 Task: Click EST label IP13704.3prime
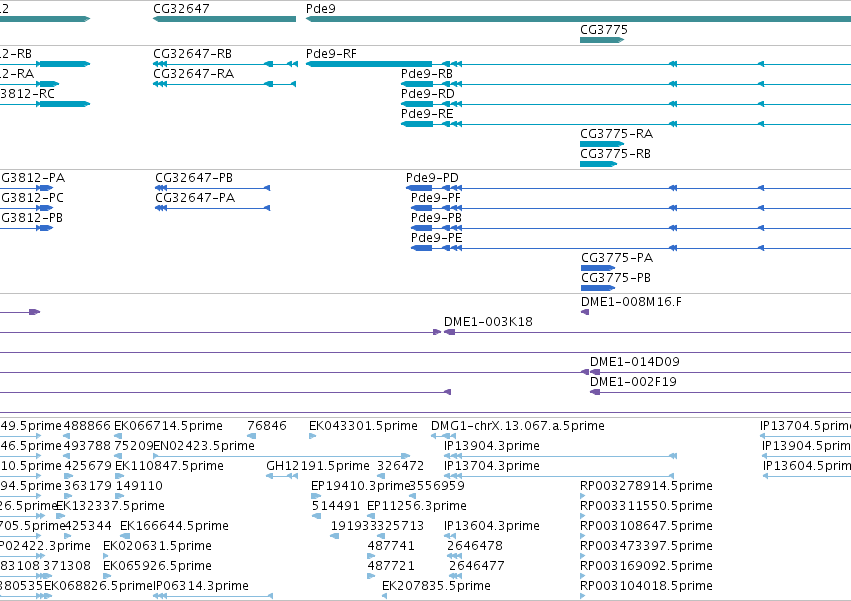click(x=492, y=466)
